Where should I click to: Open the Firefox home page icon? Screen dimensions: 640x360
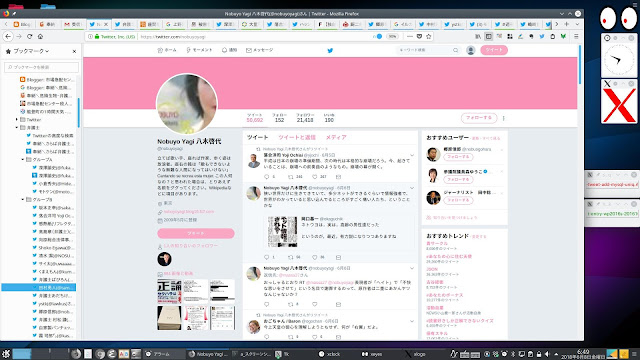click(x=40, y=36)
